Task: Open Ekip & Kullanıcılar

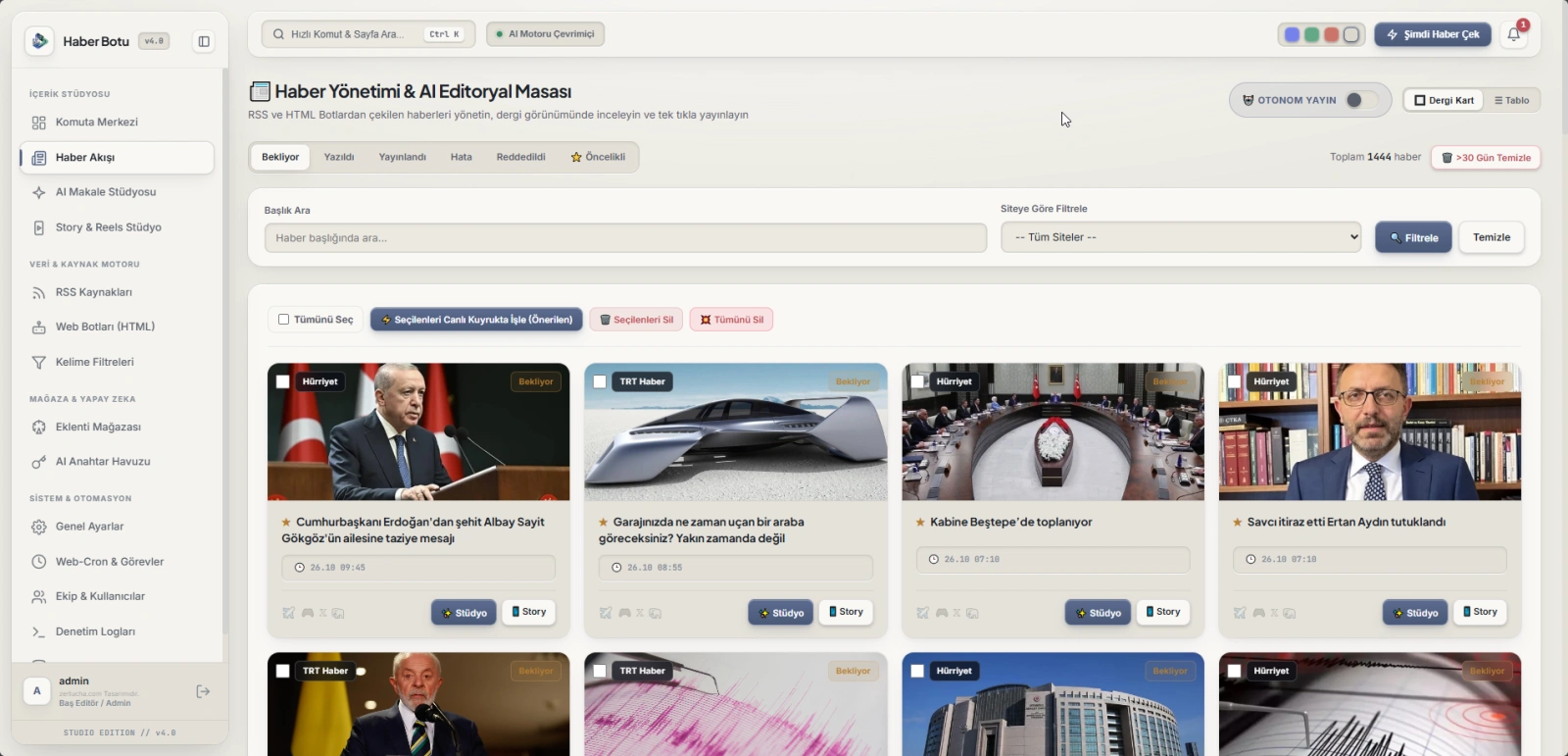Action: click(x=117, y=596)
